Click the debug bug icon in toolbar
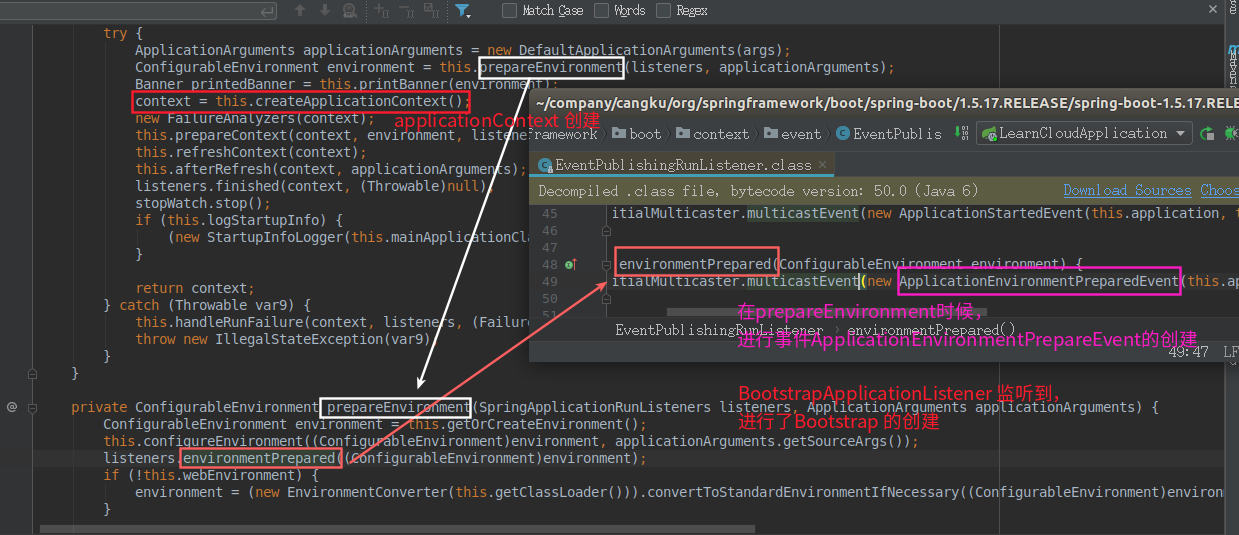This screenshot has height=535, width=1239. tap(1231, 133)
